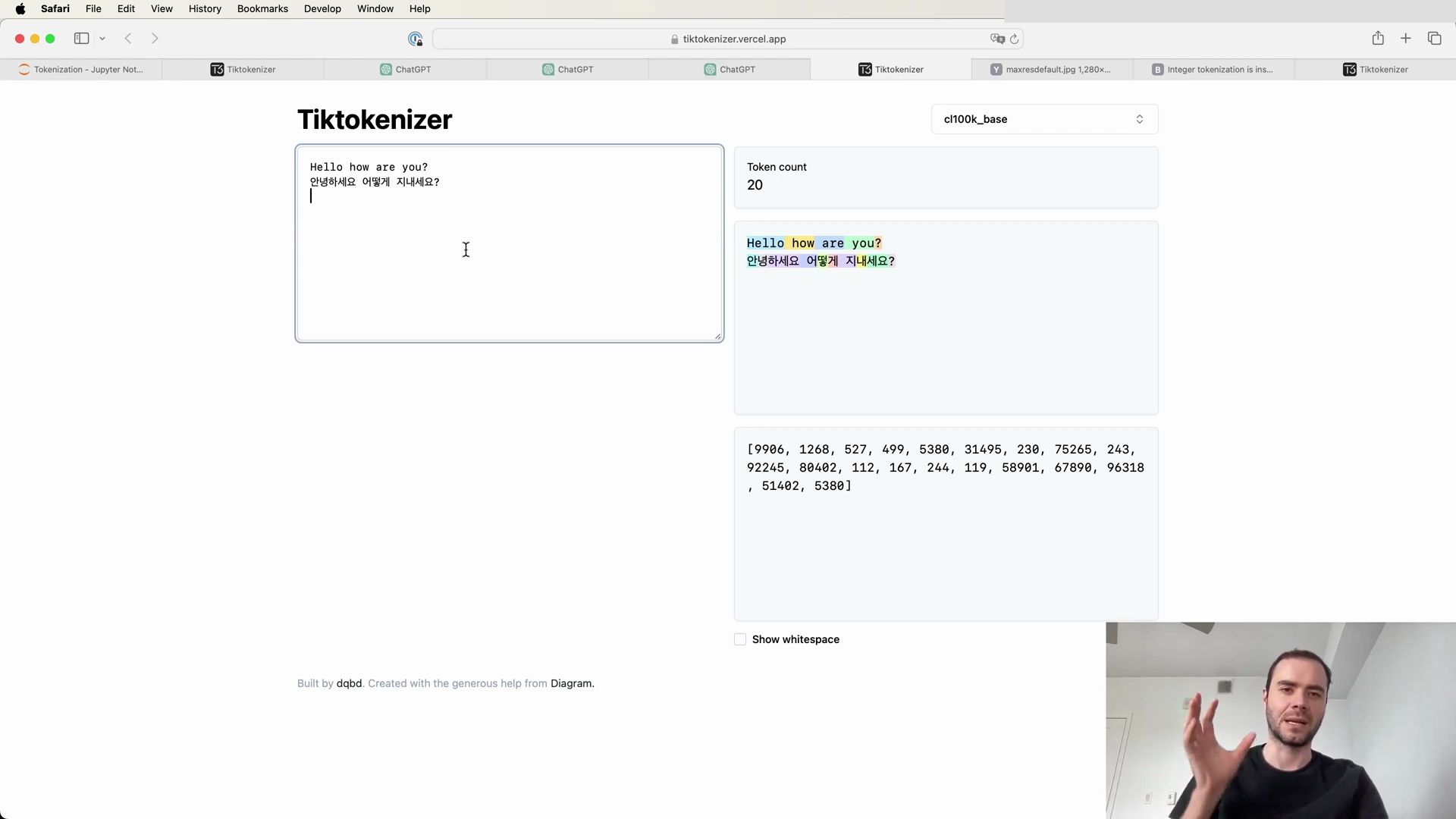The height and width of the screenshot is (819, 1456).
Task: Open the dqbd author link
Action: coord(349,683)
